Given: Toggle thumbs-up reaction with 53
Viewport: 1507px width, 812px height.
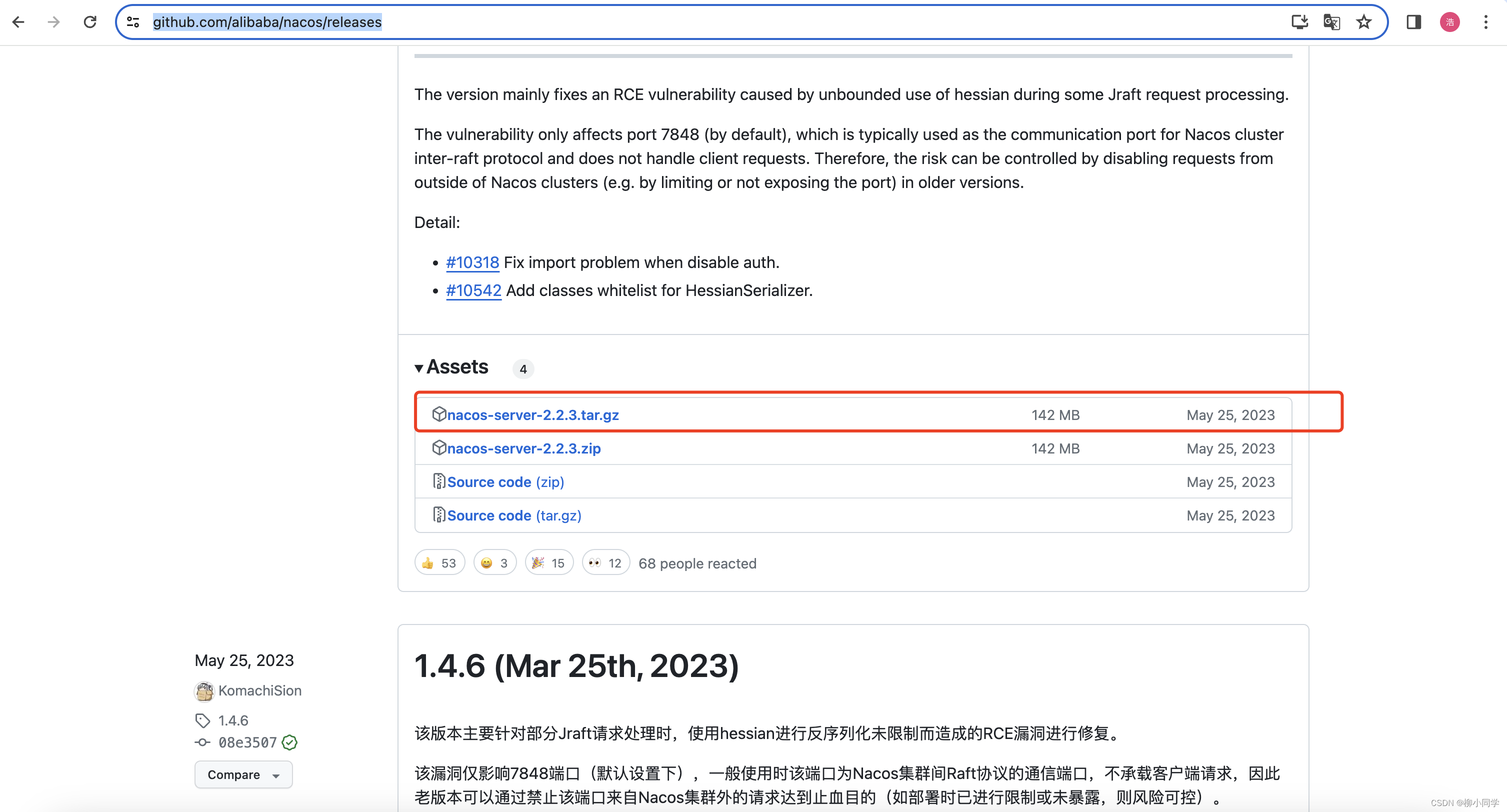Looking at the screenshot, I should (439, 563).
